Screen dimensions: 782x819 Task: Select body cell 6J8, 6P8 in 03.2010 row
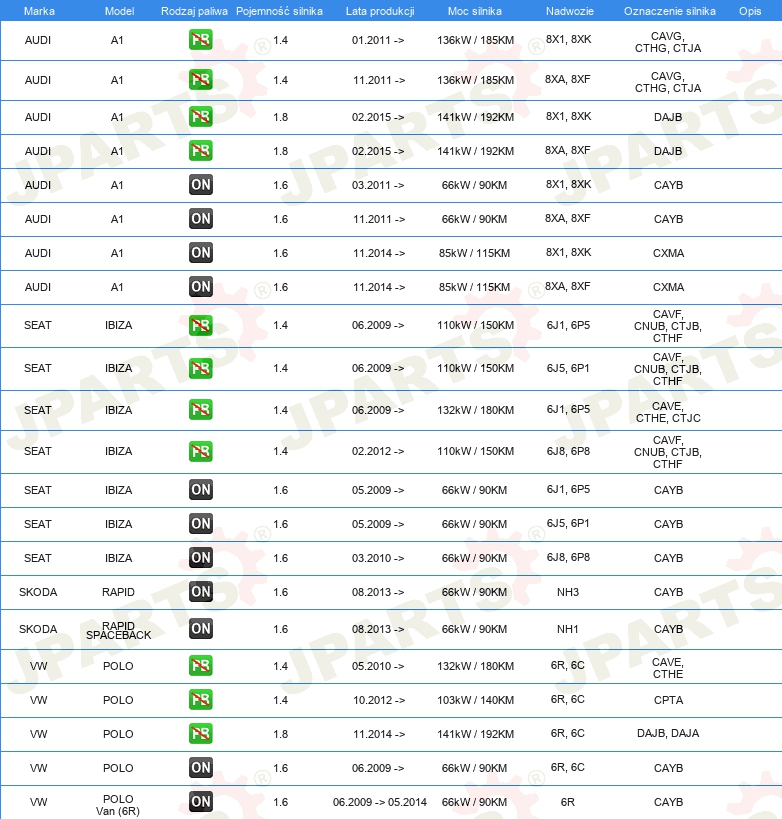(x=568, y=557)
